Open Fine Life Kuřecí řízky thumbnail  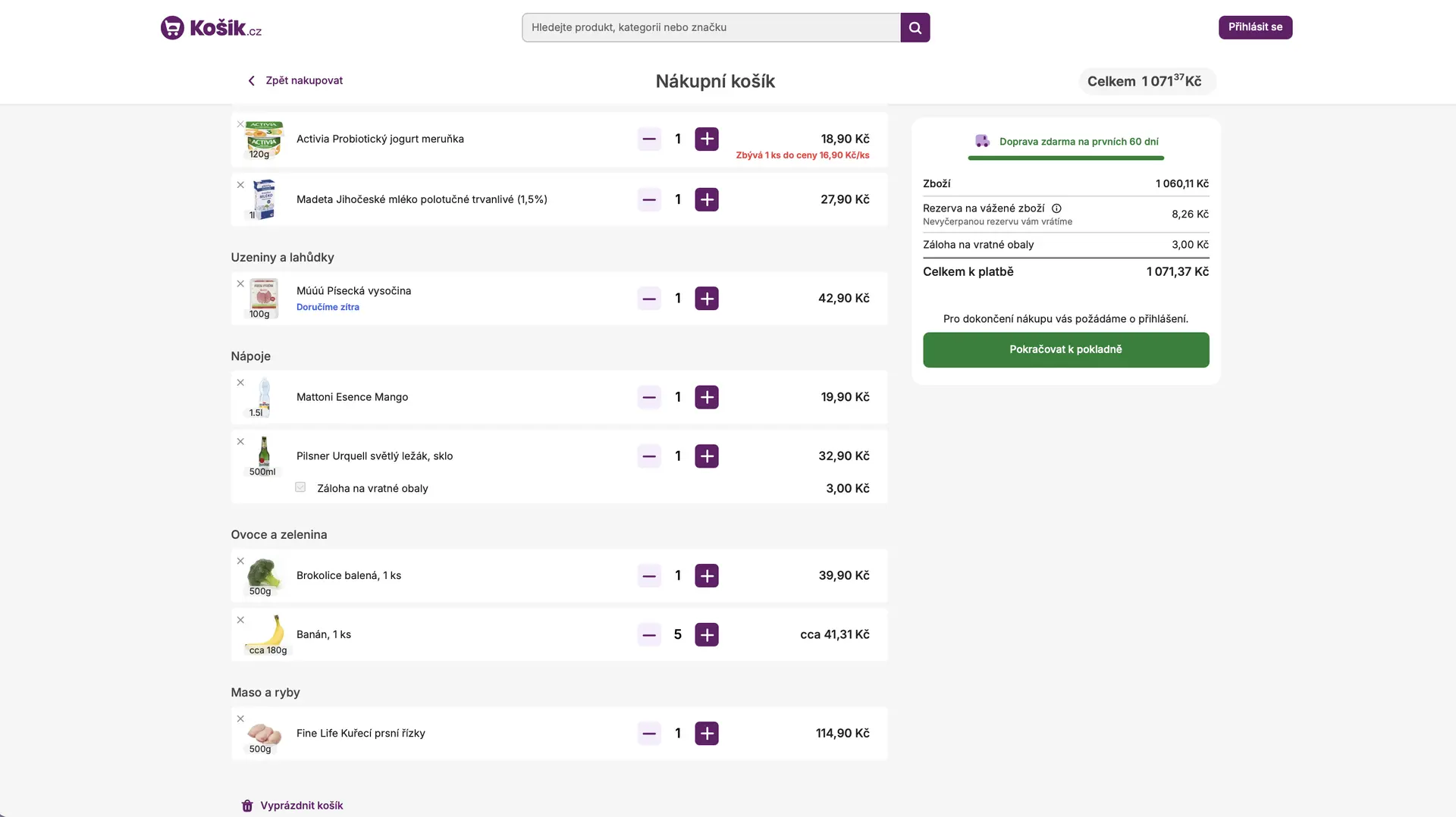click(263, 734)
